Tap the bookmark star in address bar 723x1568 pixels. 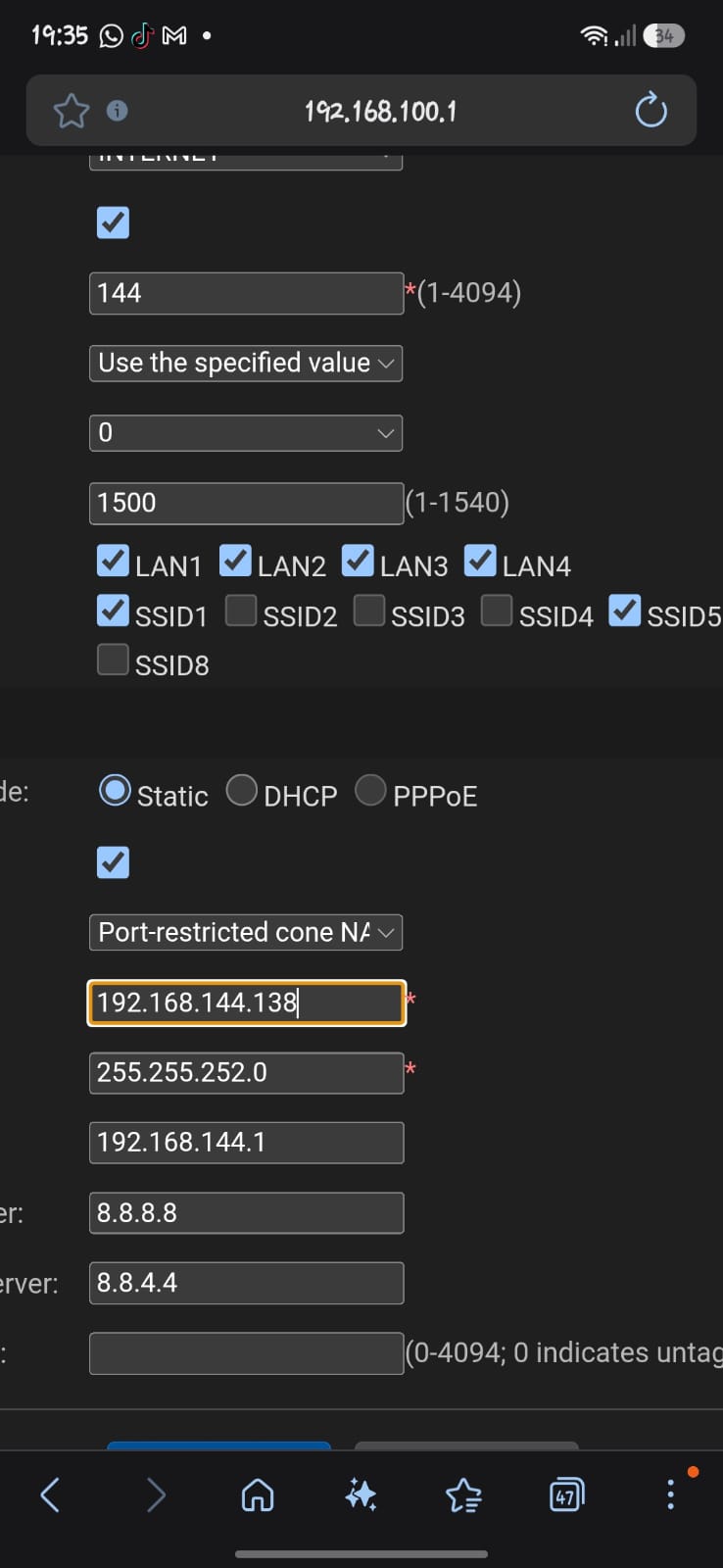click(x=71, y=111)
